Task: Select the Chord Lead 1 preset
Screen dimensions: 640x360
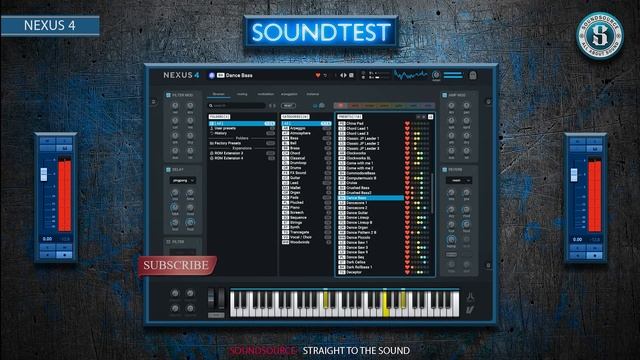Action: click(371, 128)
